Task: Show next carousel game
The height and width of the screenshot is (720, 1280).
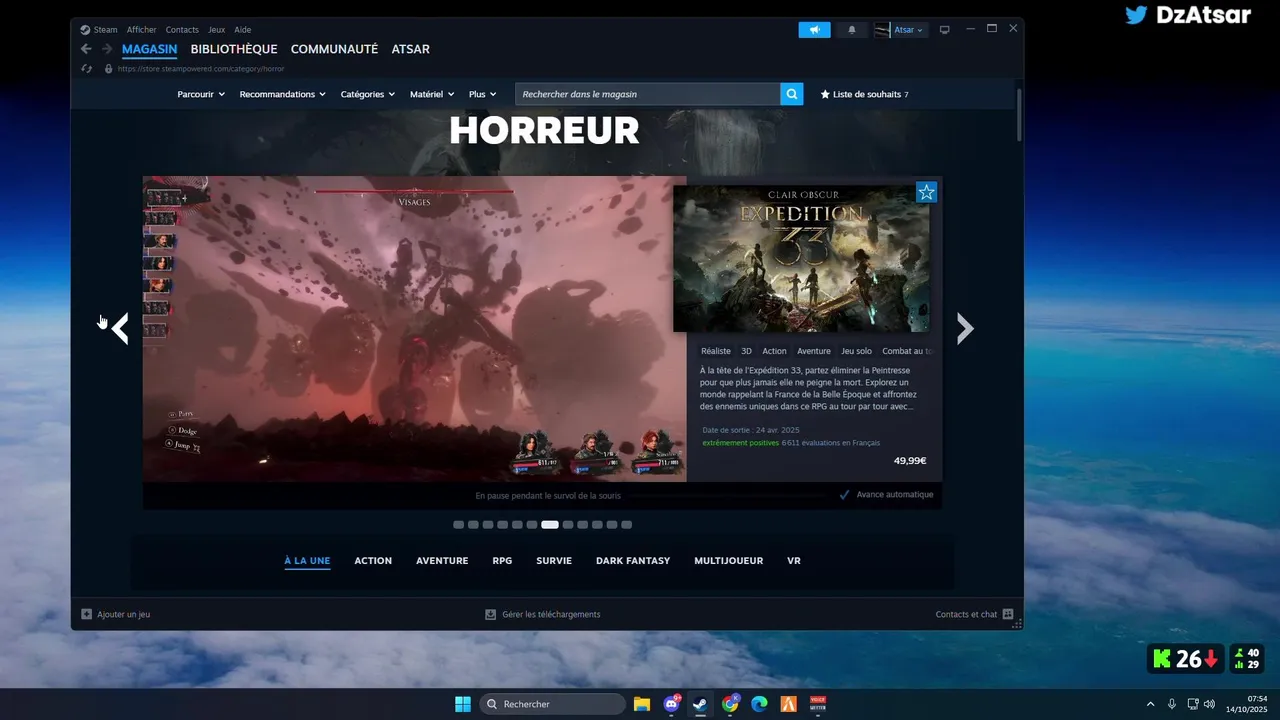Action: (x=965, y=328)
